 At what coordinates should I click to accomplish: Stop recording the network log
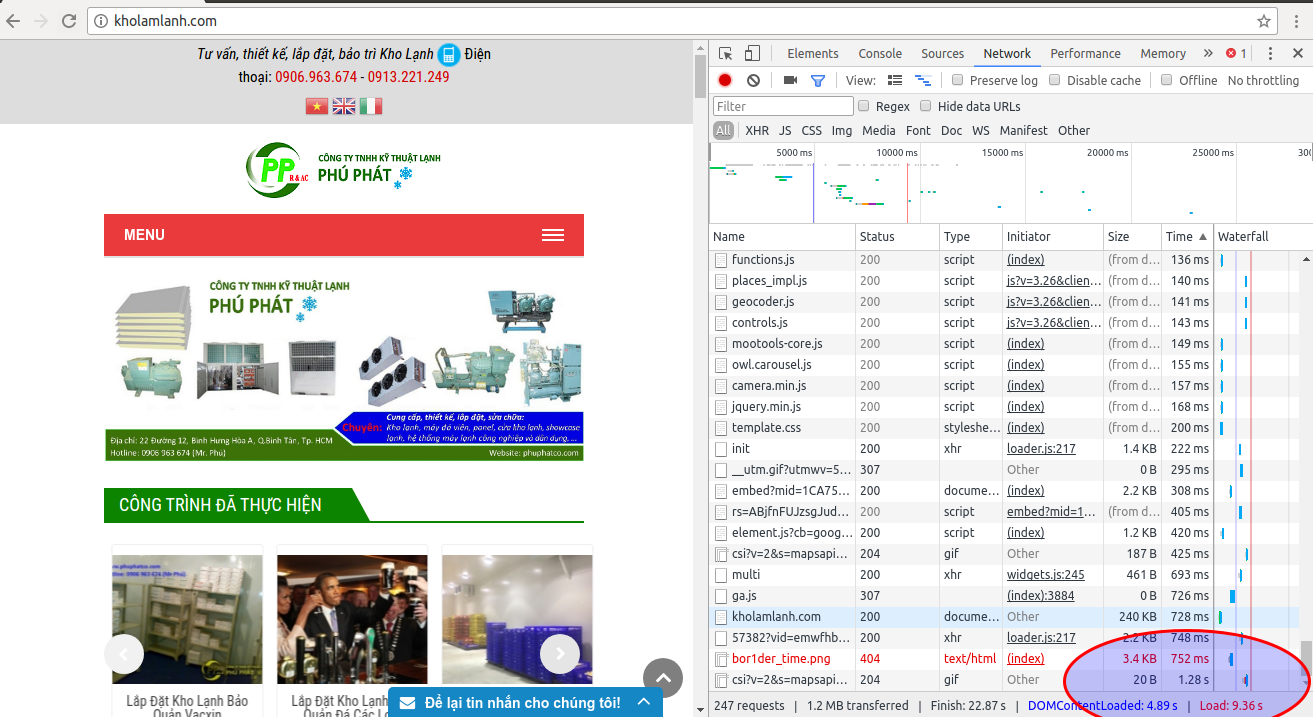pyautogui.click(x=725, y=80)
